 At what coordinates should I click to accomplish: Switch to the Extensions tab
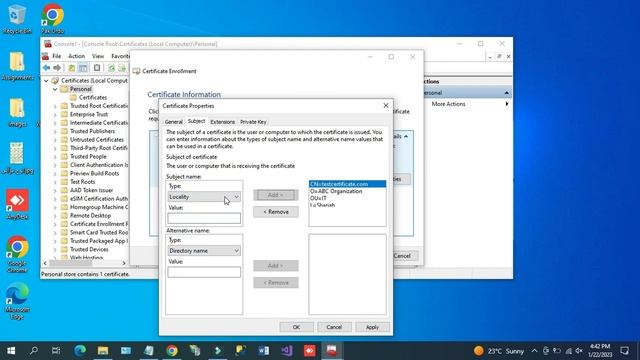point(222,122)
